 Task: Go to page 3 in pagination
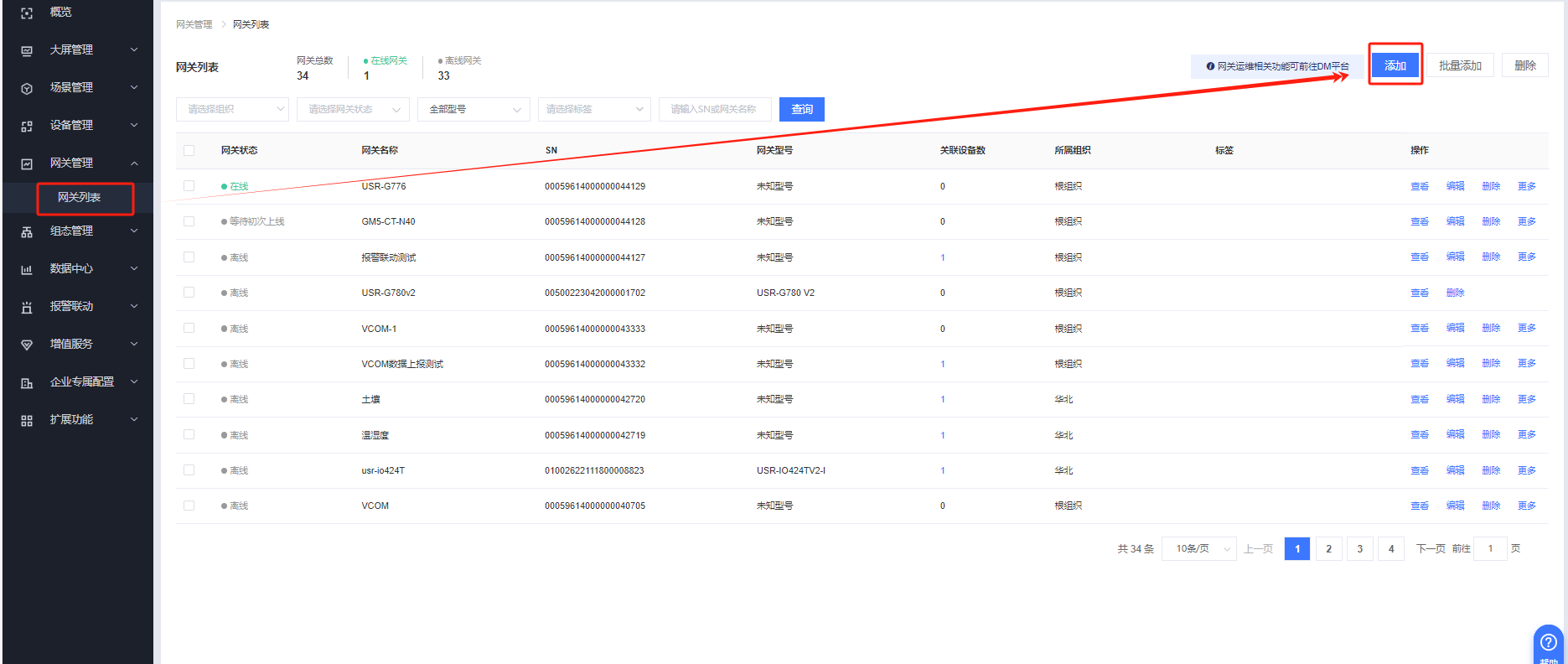click(1359, 548)
